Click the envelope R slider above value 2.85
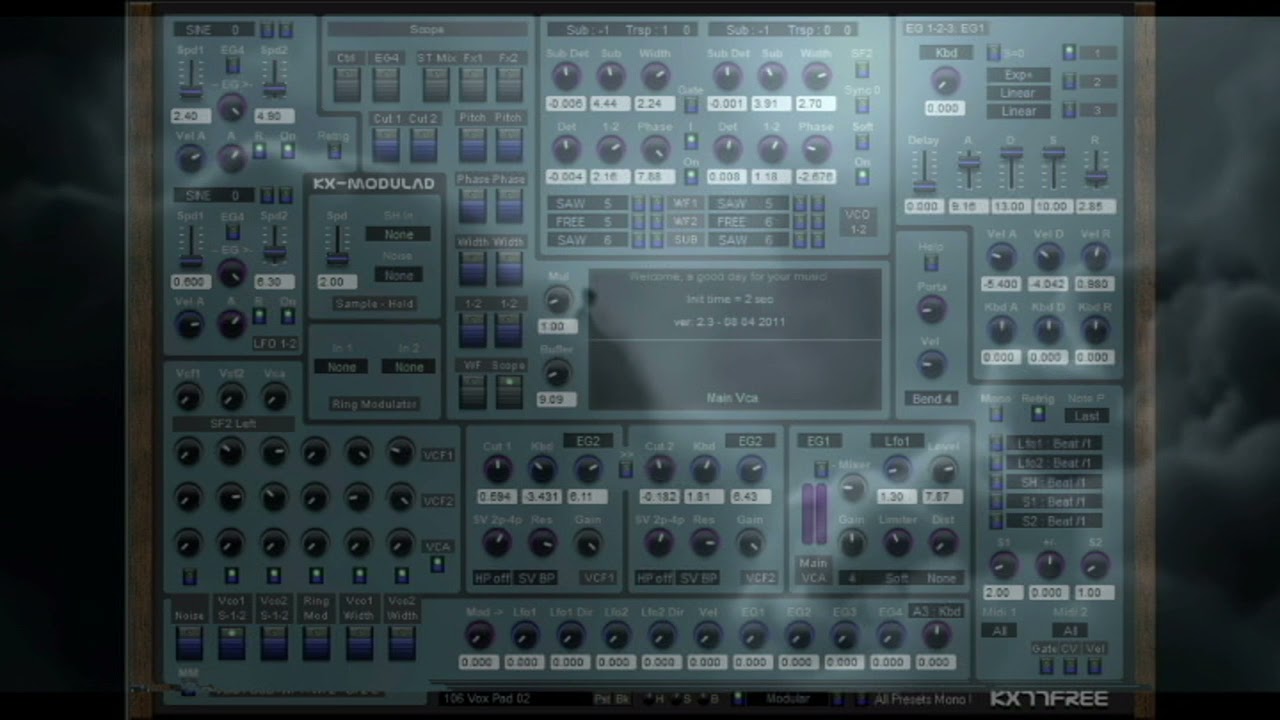Viewport: 1280px width, 720px height. tap(1095, 170)
